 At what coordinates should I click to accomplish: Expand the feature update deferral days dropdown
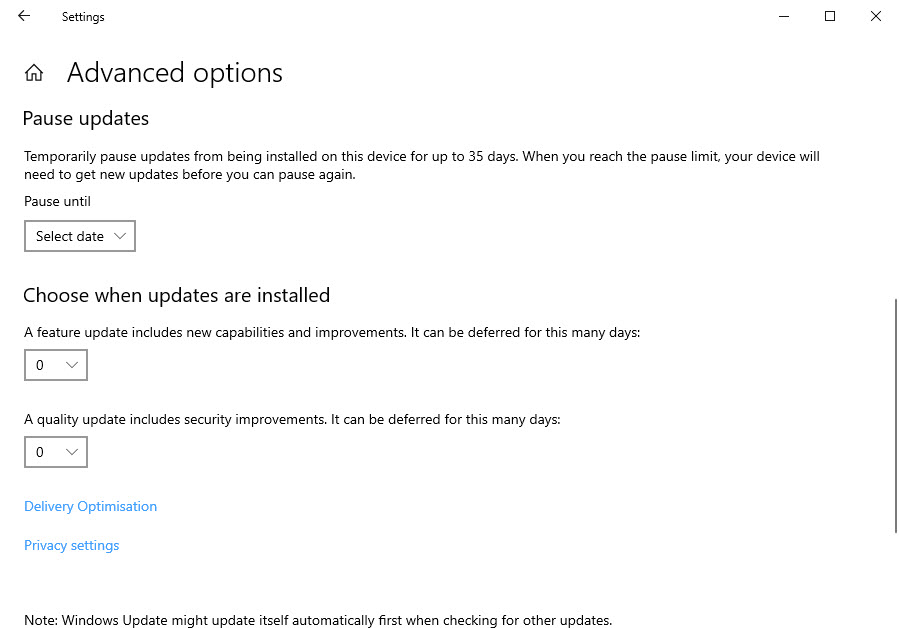click(56, 365)
